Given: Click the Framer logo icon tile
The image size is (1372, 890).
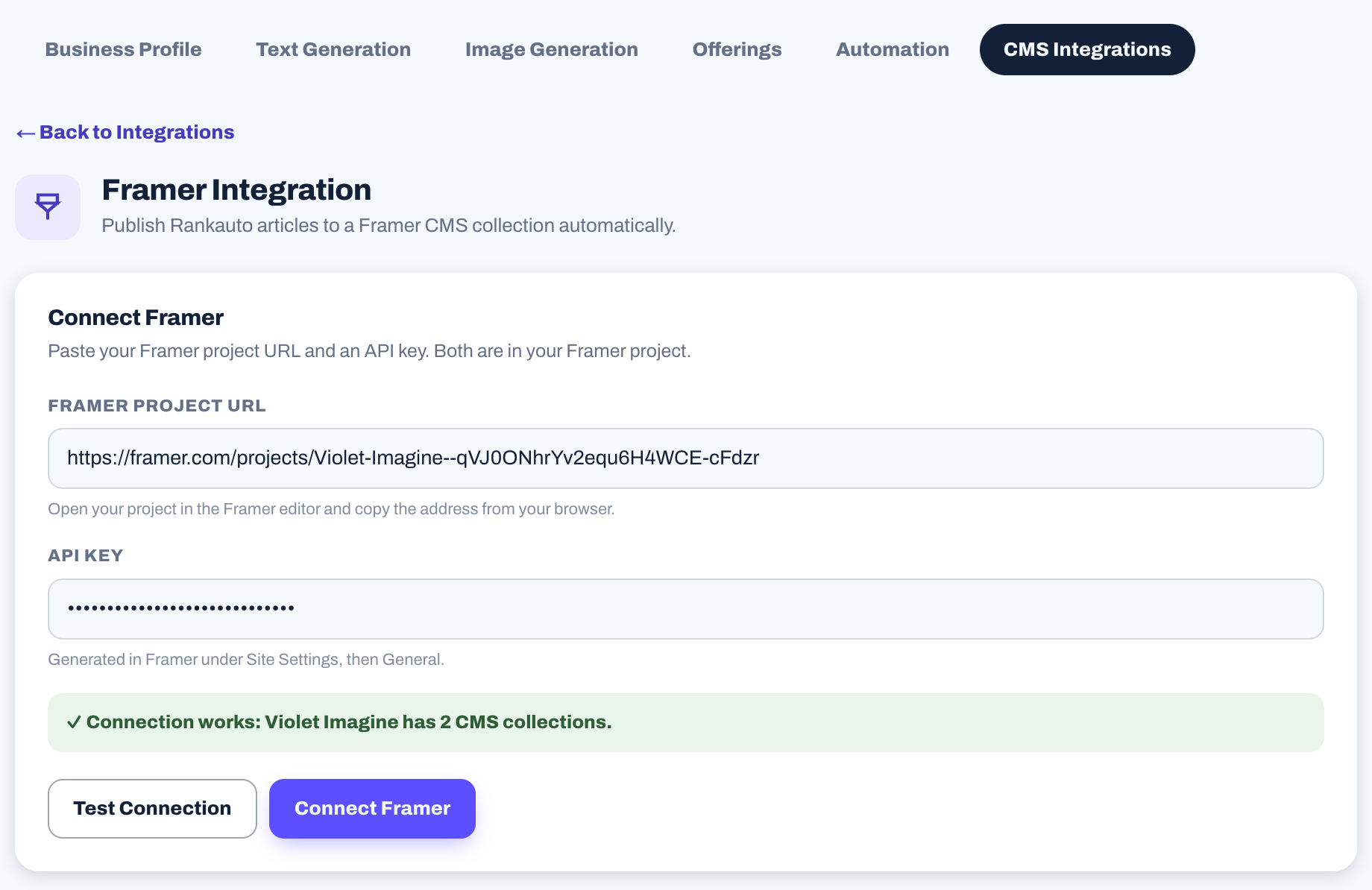Looking at the screenshot, I should click(x=48, y=207).
